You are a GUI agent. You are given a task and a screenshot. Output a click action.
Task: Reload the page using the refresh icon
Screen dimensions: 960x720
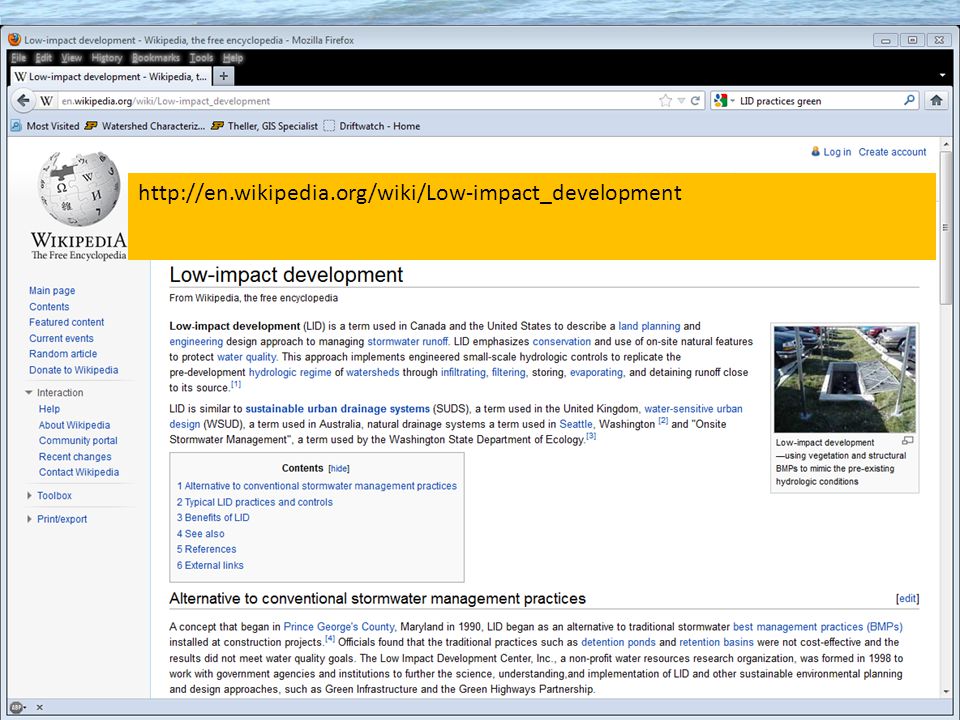click(695, 101)
